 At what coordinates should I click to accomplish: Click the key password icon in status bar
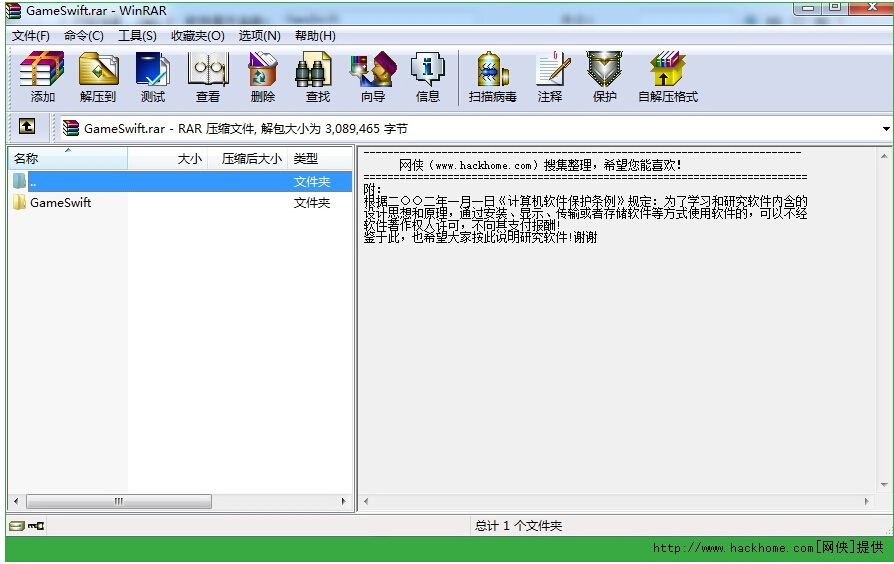tap(36, 526)
